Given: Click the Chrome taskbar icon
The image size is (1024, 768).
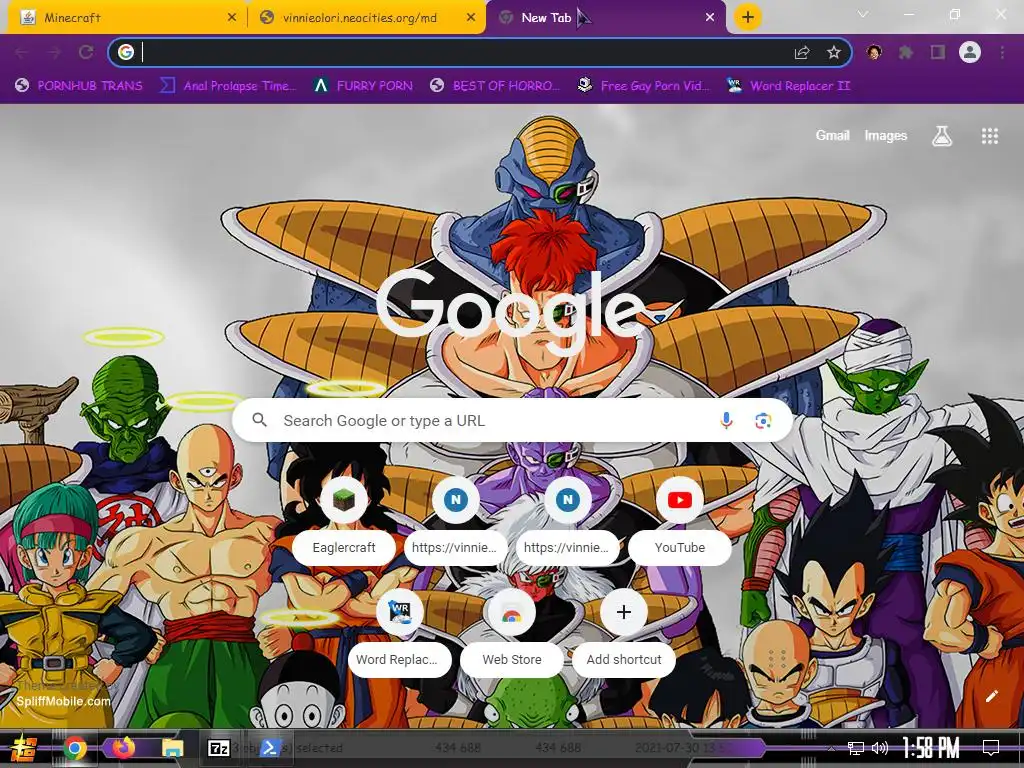Looking at the screenshot, I should click(x=75, y=748).
